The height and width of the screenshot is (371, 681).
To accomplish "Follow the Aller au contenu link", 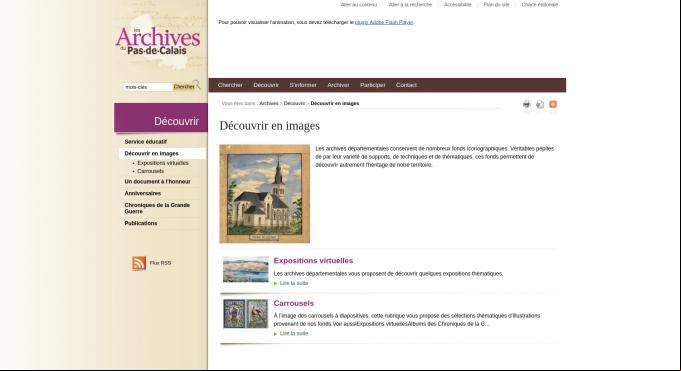I will (x=359, y=5).
